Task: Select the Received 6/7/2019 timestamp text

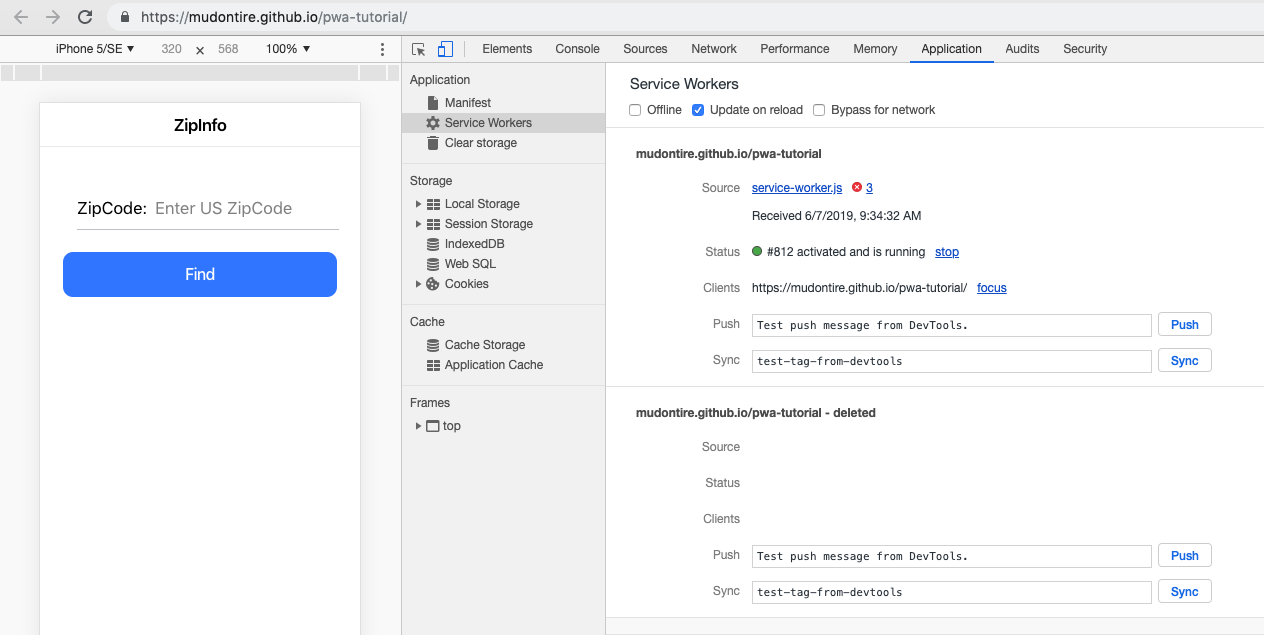Action: [x=837, y=216]
